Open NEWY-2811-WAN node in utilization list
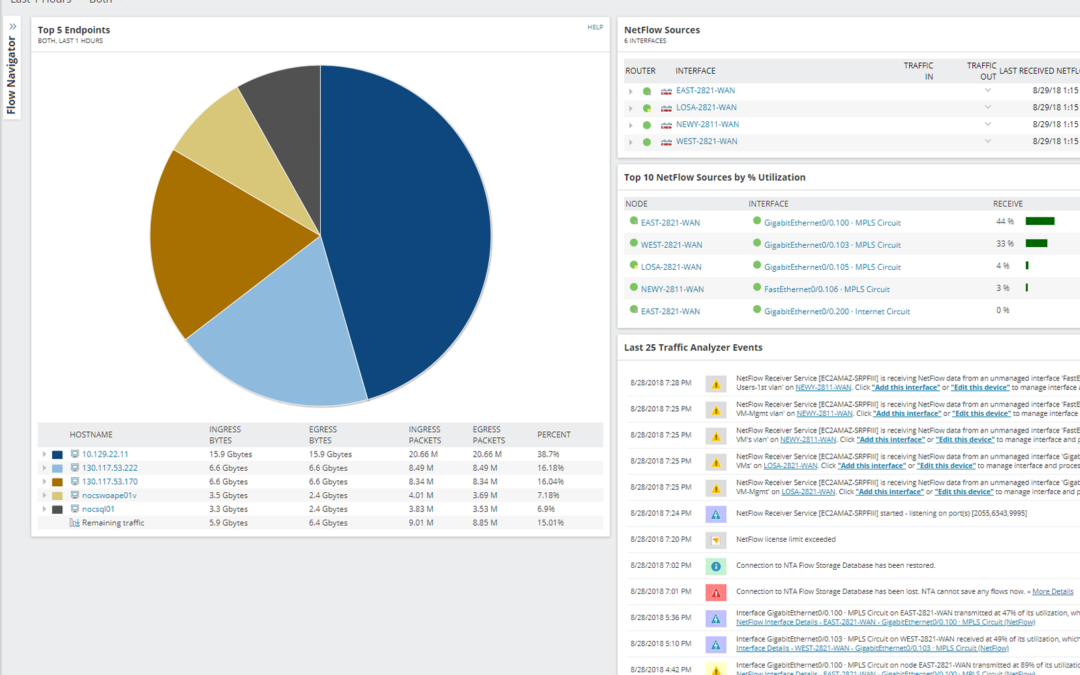Viewport: 1080px width, 675px height. pyautogui.click(x=672, y=289)
